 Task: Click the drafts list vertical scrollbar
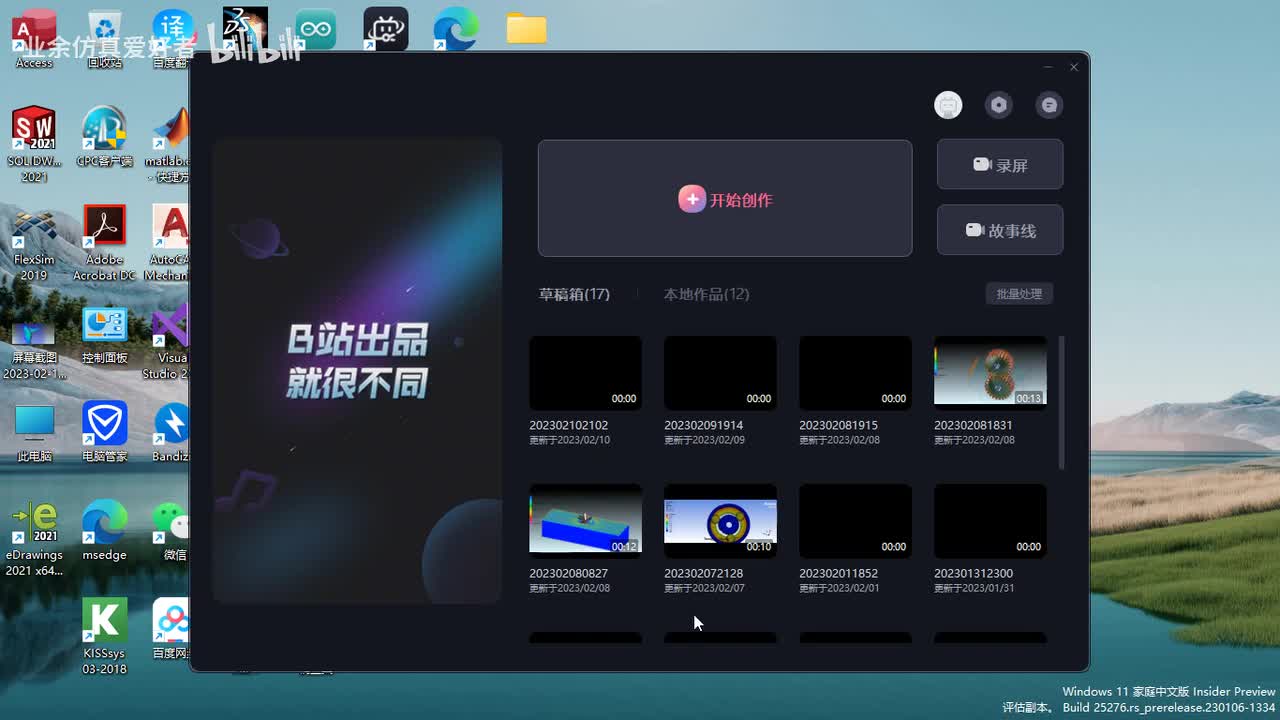(x=1061, y=402)
